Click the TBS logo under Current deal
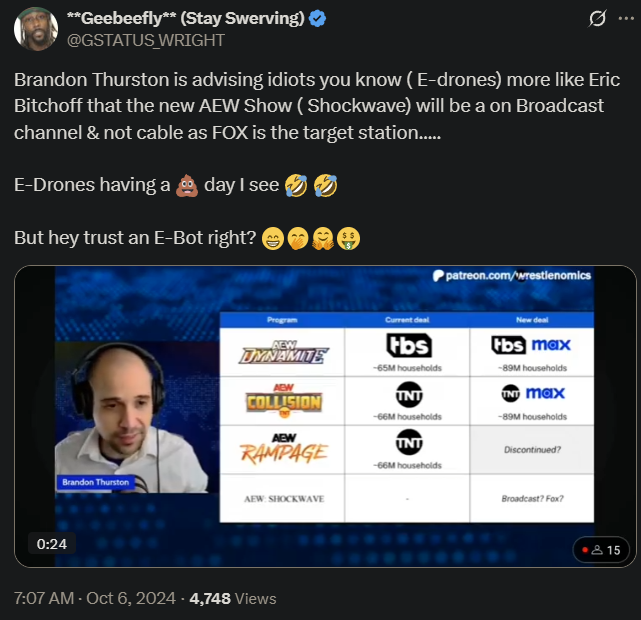Screen dimensions: 641x620 (x=409, y=345)
